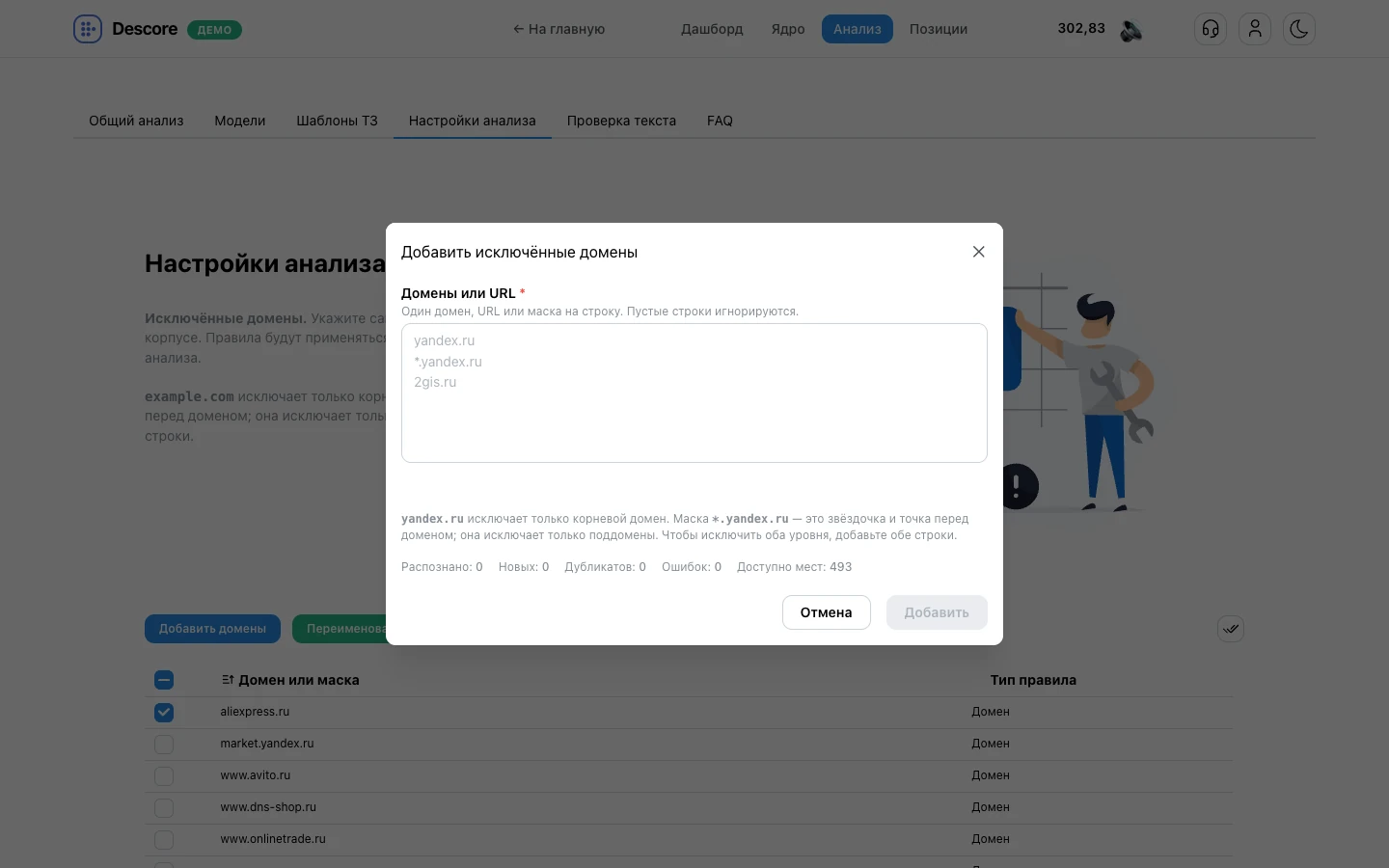
Task: Focus the Домены или URL text area
Action: (x=694, y=393)
